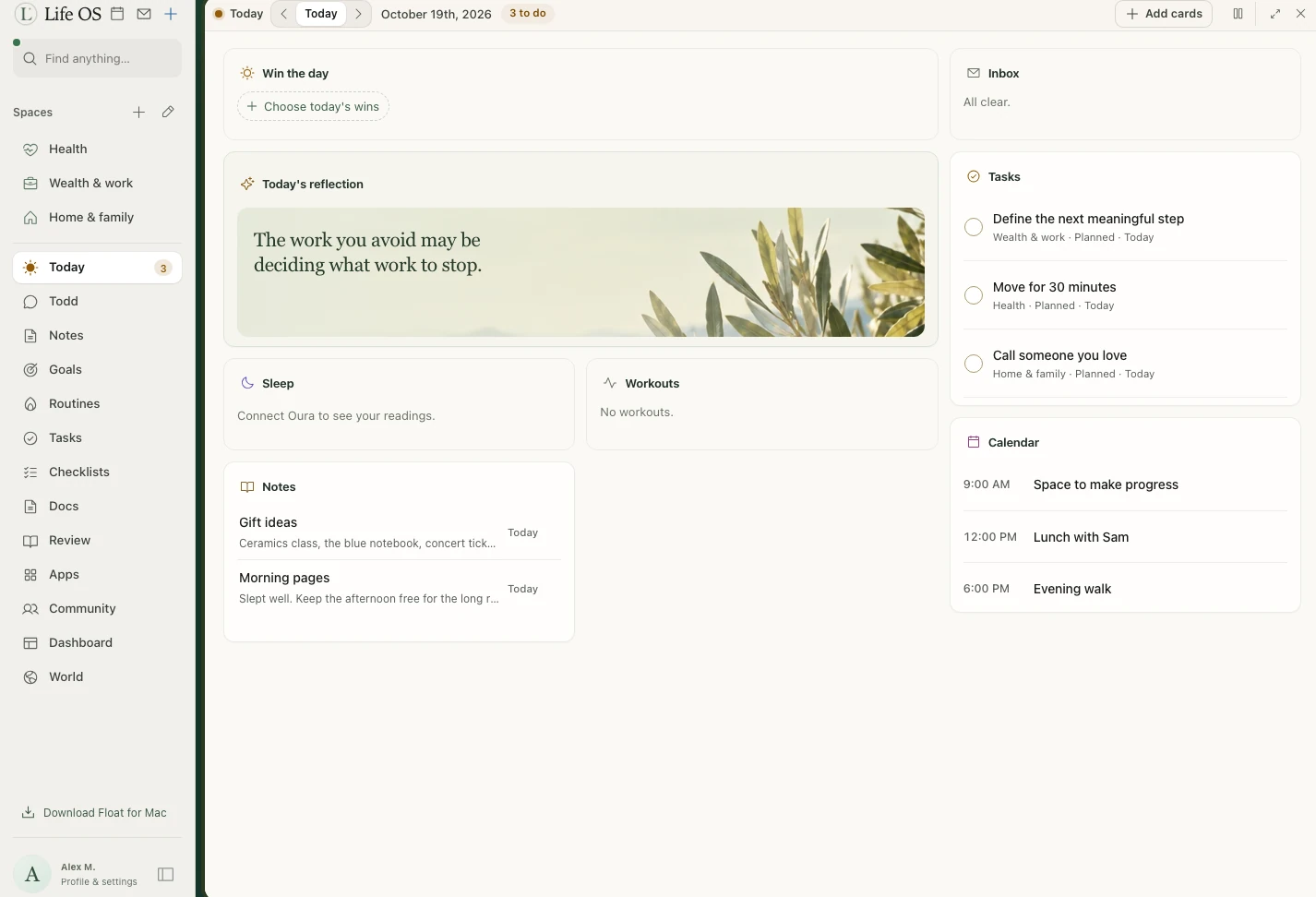This screenshot has height=897, width=1316.
Task: Go to Goals page
Action: tap(97, 369)
